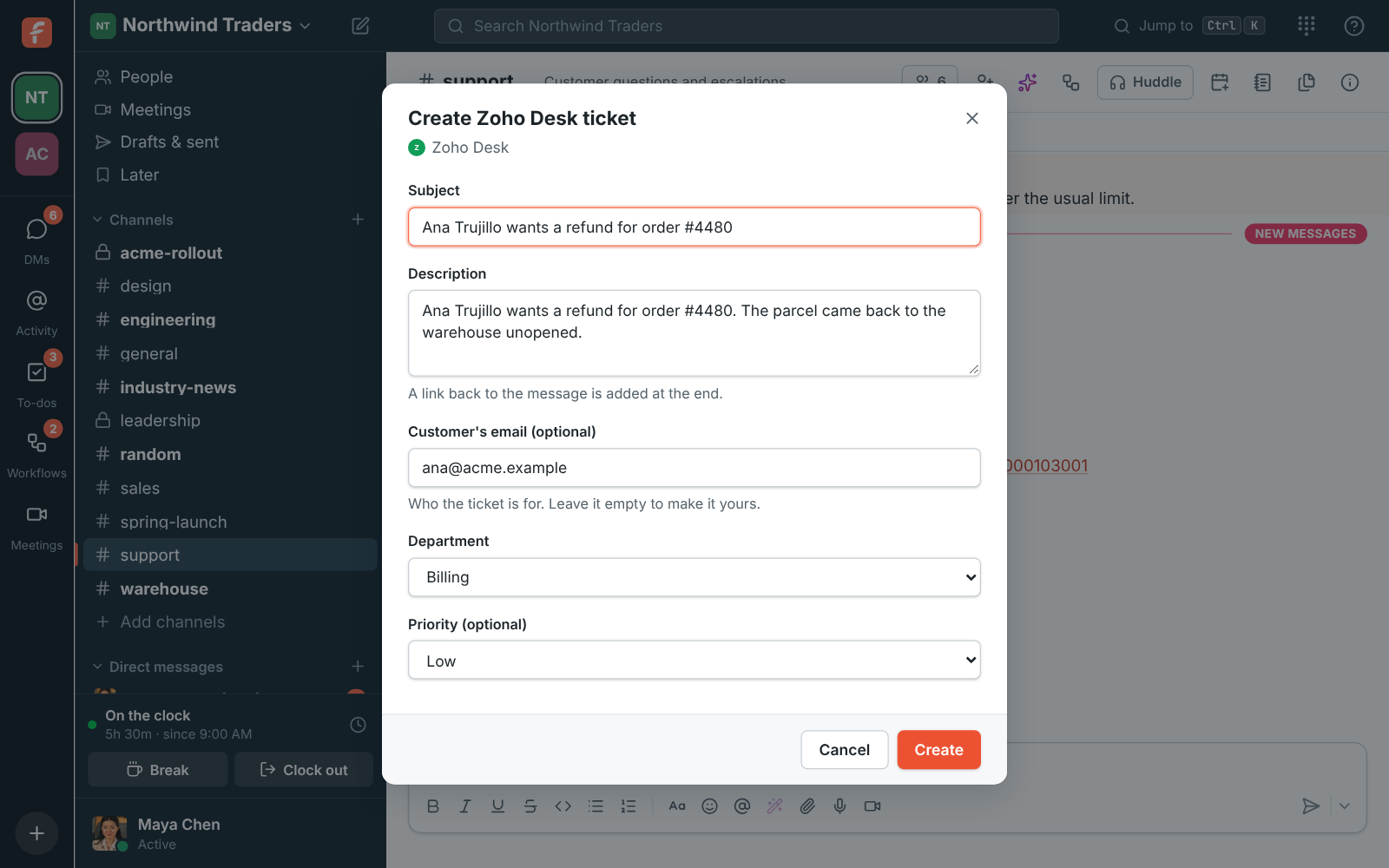Open send options chevron in composer
Screen dimensions: 1389x868
pos(1344,806)
